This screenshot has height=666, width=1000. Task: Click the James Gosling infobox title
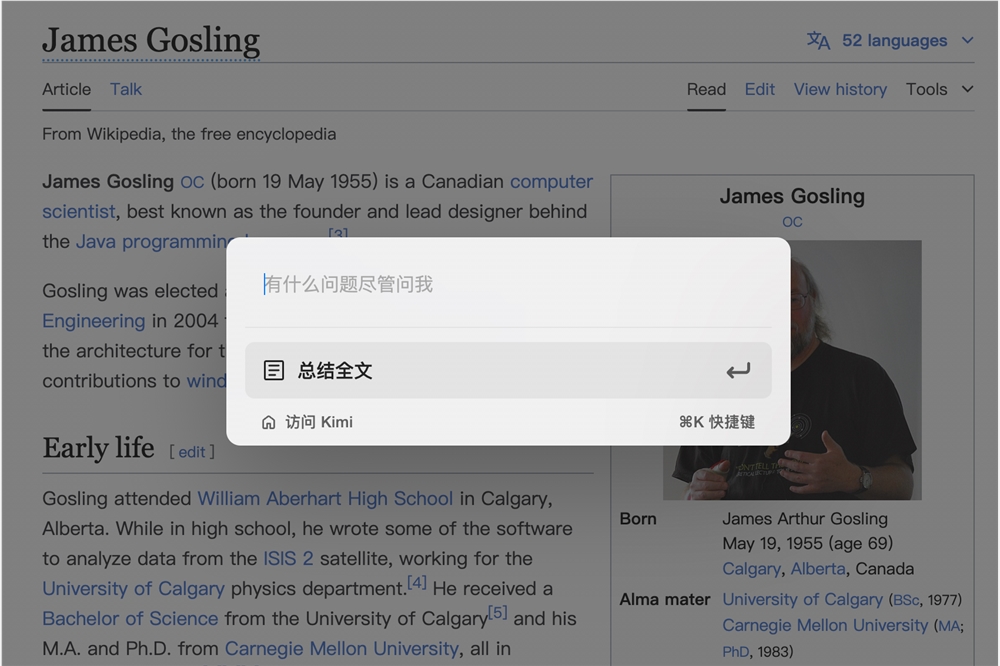click(792, 196)
